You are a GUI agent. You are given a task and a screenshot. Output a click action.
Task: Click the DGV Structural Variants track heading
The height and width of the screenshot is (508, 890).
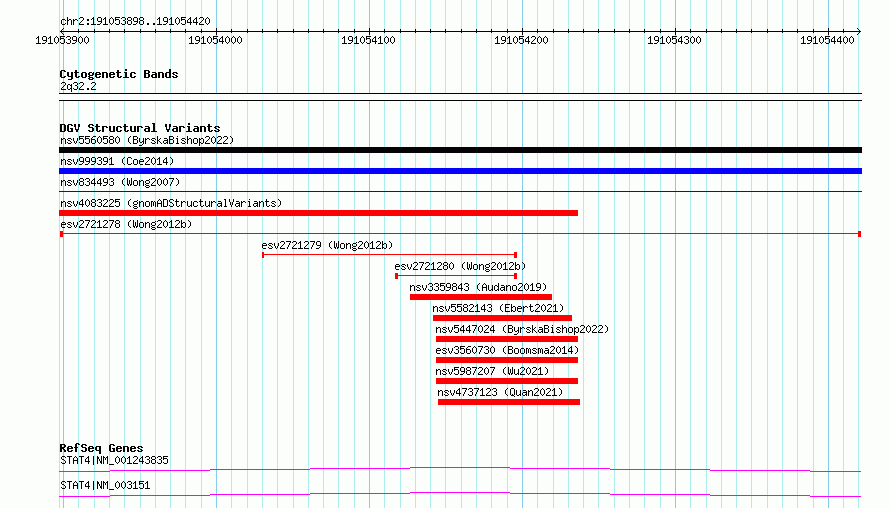point(140,128)
